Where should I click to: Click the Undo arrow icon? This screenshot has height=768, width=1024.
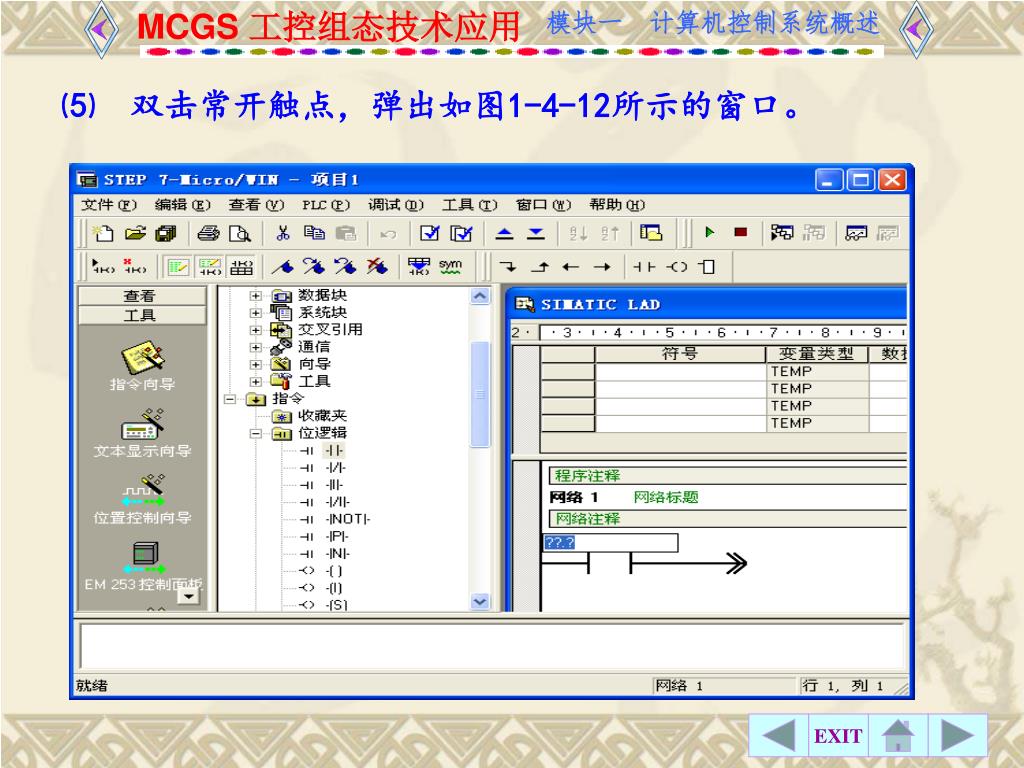[x=388, y=233]
